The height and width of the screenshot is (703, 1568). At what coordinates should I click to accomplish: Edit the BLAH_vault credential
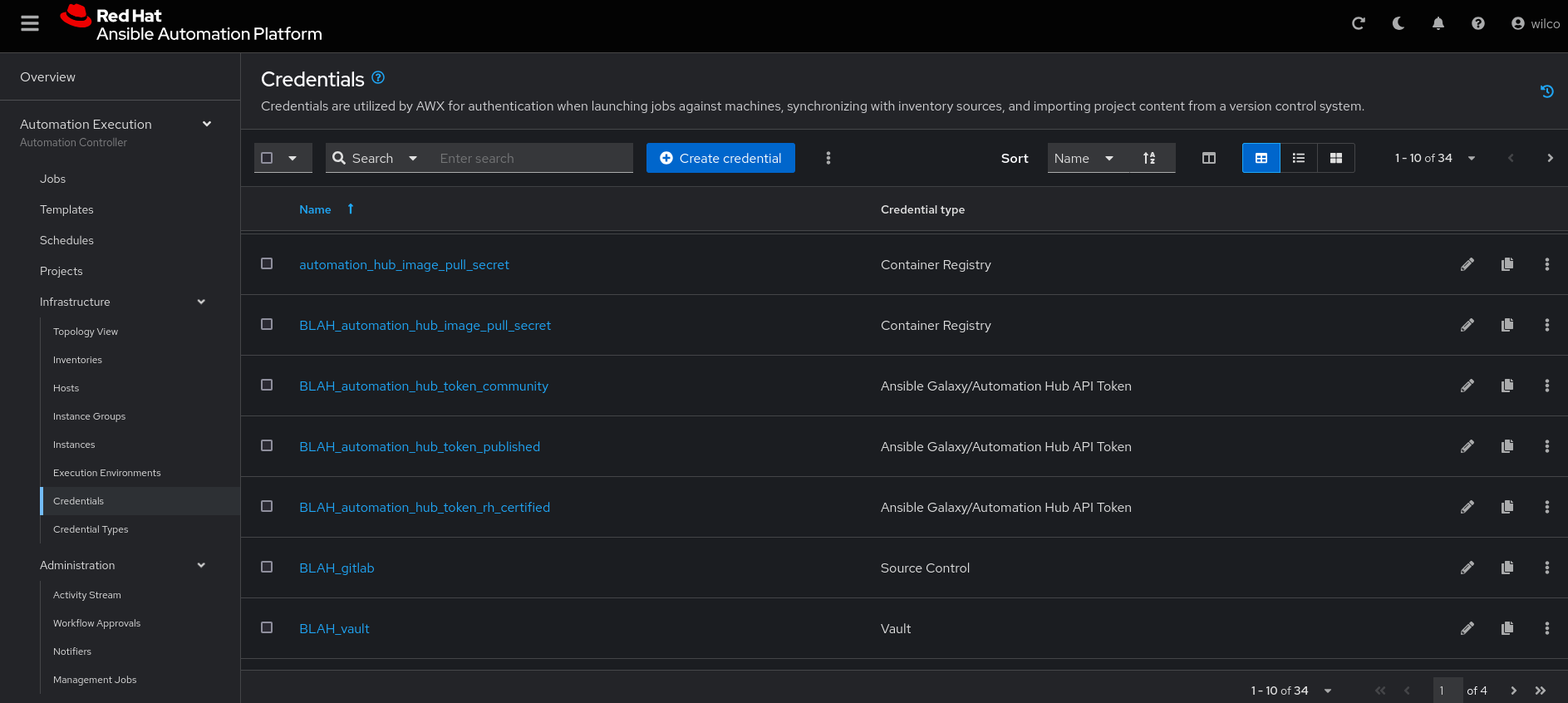pyautogui.click(x=1467, y=628)
